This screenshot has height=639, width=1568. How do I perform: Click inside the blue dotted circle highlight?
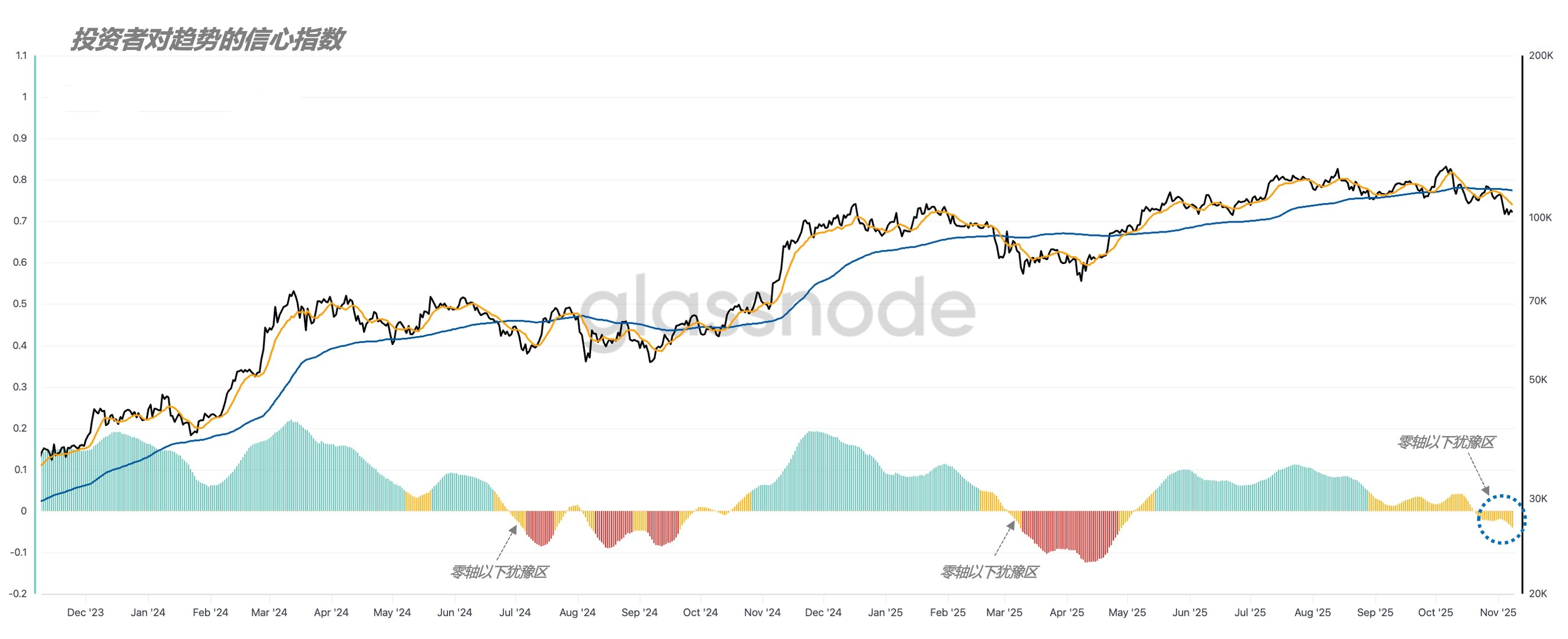1501,519
